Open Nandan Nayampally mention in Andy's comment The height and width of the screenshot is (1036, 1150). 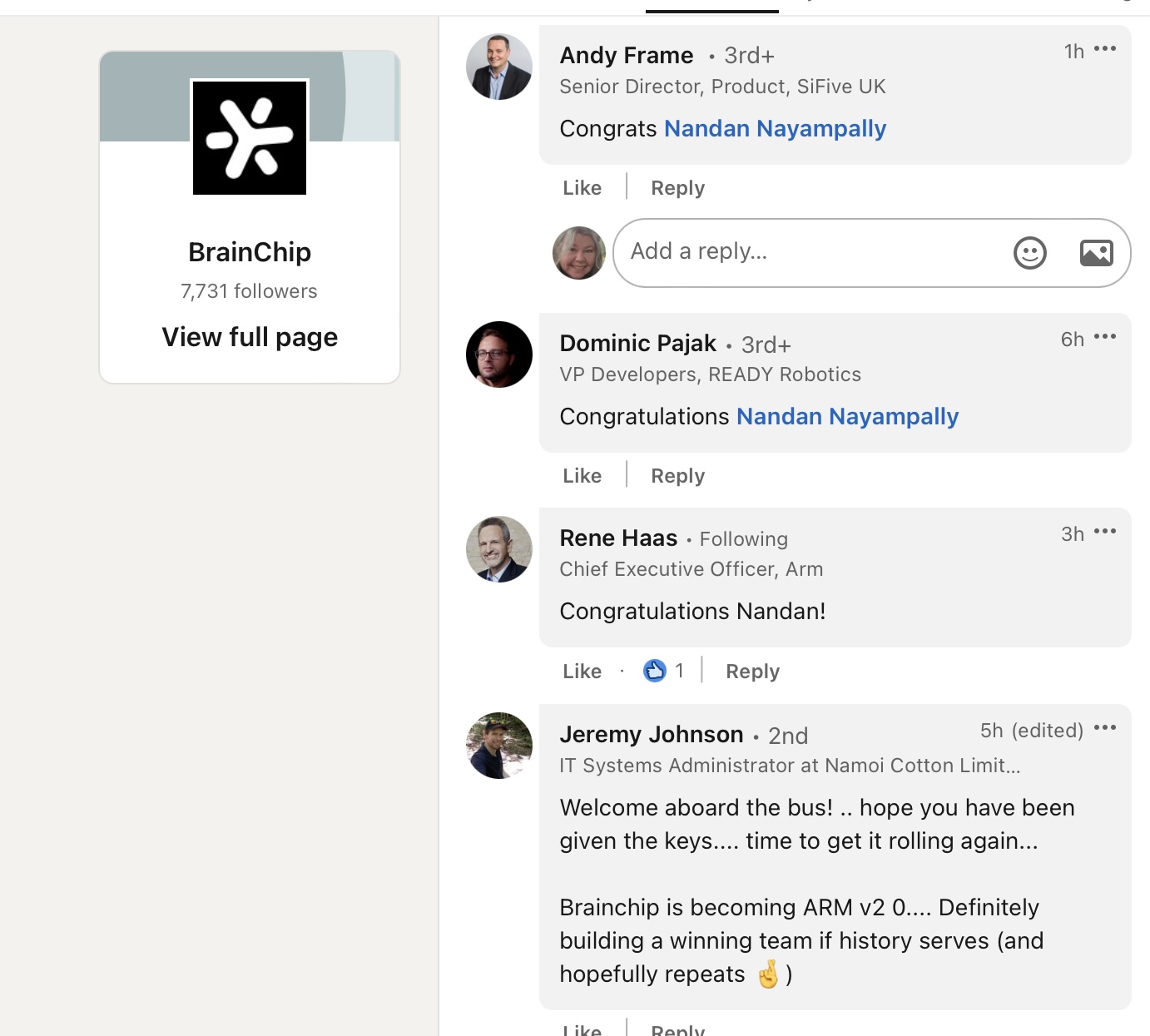775,129
